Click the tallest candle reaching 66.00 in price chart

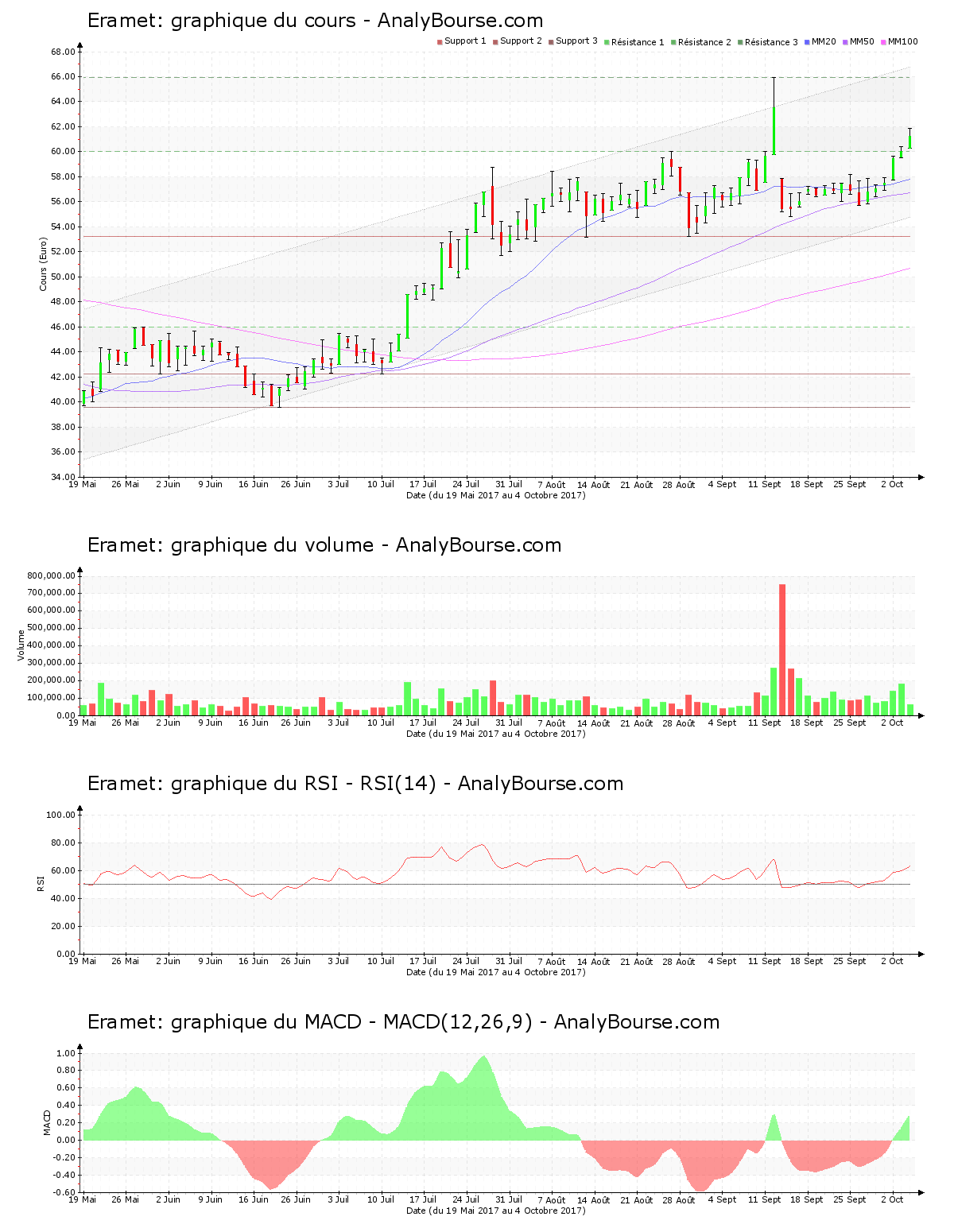click(x=774, y=116)
